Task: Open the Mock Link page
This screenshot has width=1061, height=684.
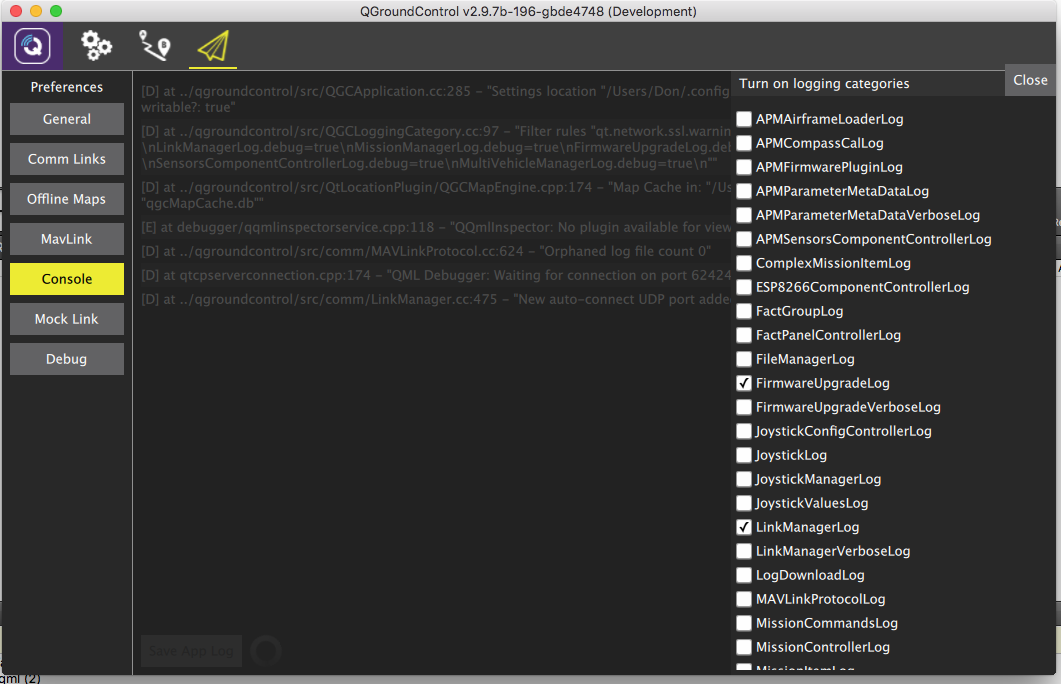Action: [67, 319]
